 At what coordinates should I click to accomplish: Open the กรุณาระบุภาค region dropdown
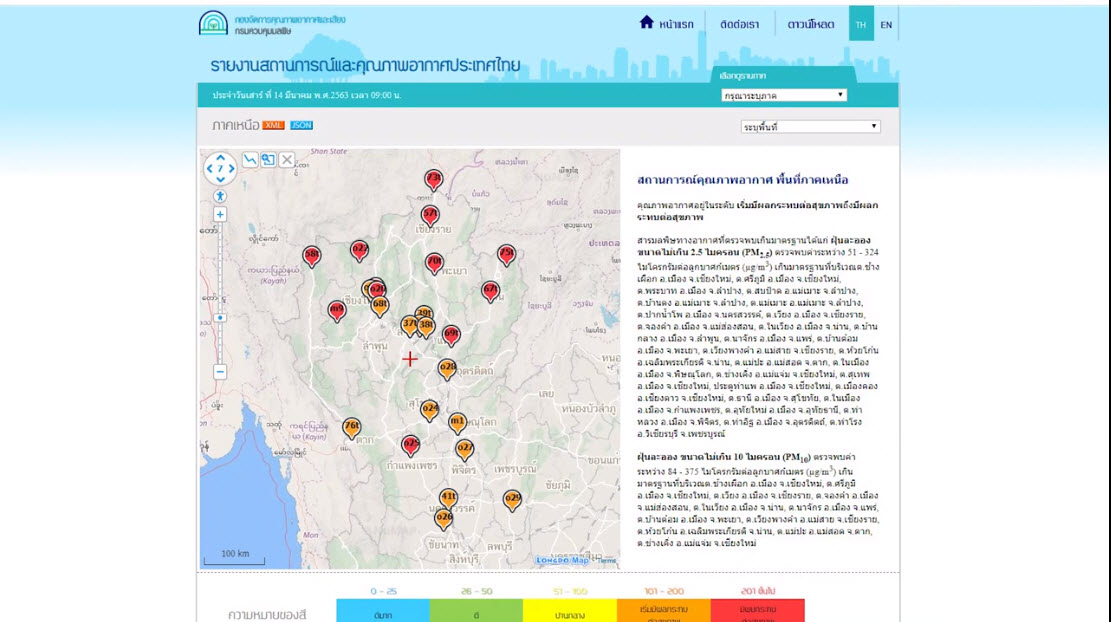coord(784,95)
